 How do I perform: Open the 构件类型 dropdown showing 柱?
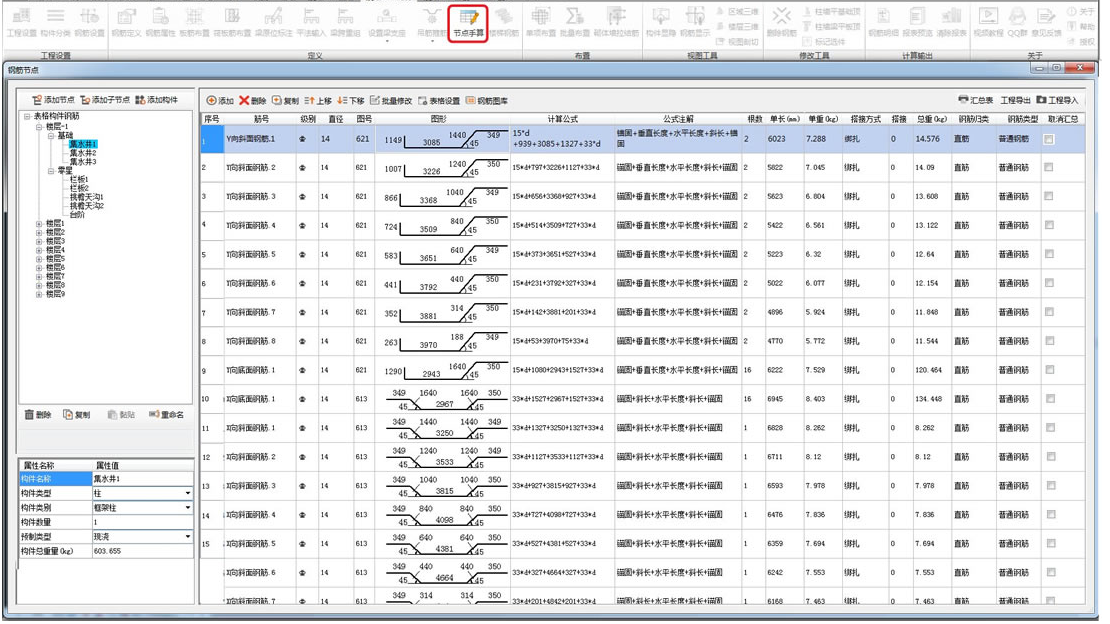(x=188, y=494)
